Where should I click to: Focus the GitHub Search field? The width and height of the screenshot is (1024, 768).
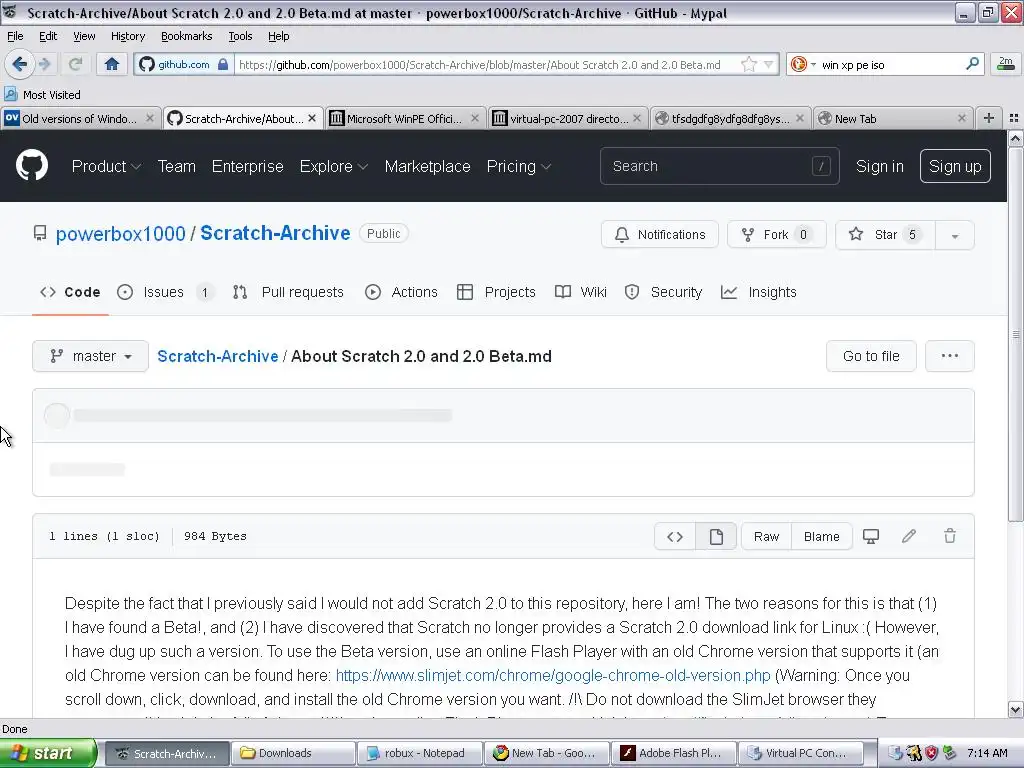719,166
